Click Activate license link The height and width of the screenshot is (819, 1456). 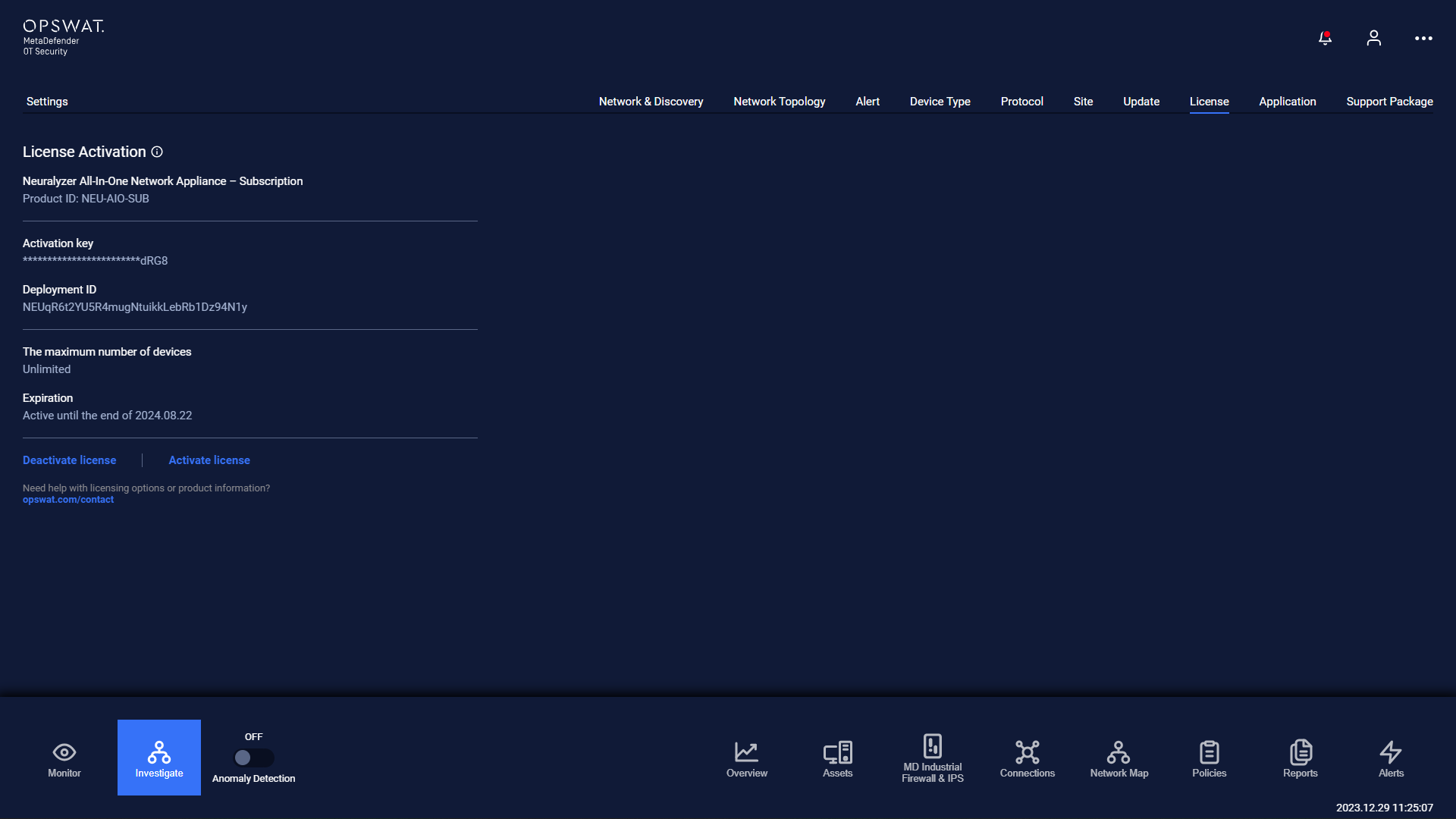pyautogui.click(x=209, y=460)
